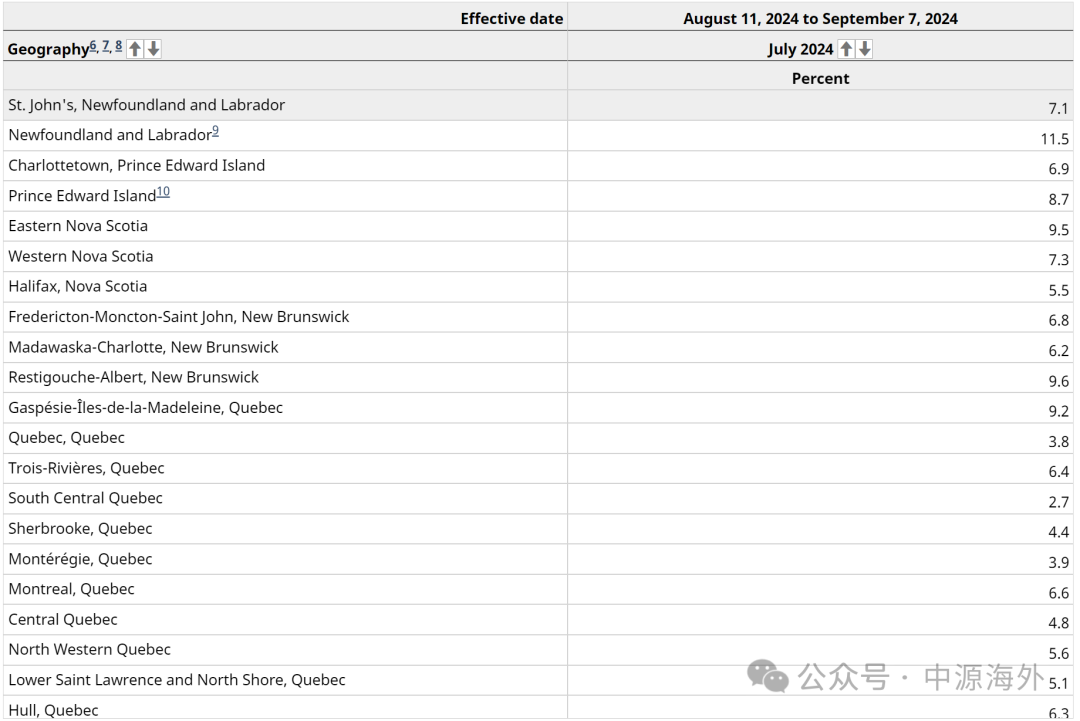Sort Geography column ascending arrow
This screenshot has height=721, width=1080.
point(136,49)
